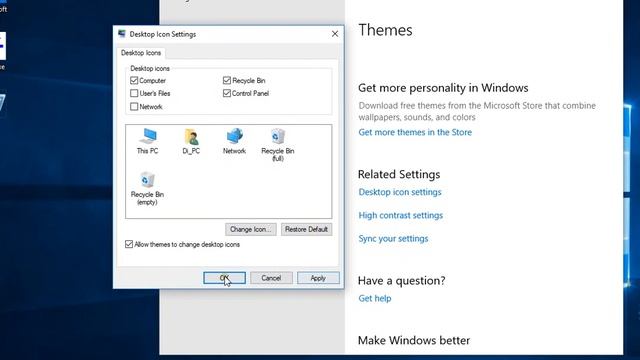This screenshot has width=640, height=360.
Task: Open the Desktop icon settings link
Action: click(400, 192)
